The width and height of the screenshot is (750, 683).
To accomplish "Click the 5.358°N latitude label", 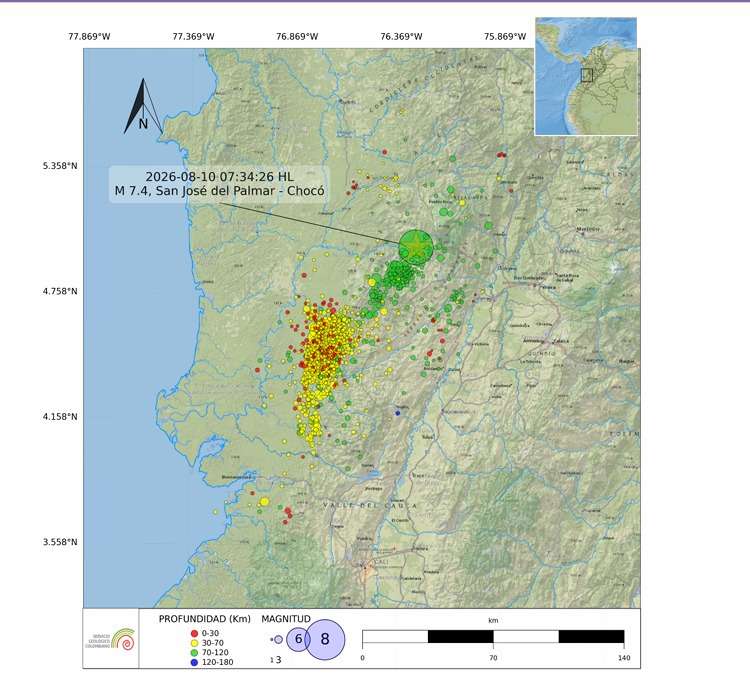I will [60, 166].
